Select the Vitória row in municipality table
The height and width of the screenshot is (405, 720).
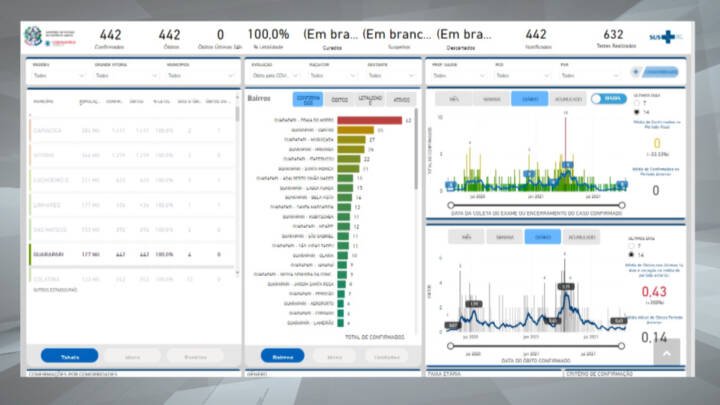pos(132,156)
